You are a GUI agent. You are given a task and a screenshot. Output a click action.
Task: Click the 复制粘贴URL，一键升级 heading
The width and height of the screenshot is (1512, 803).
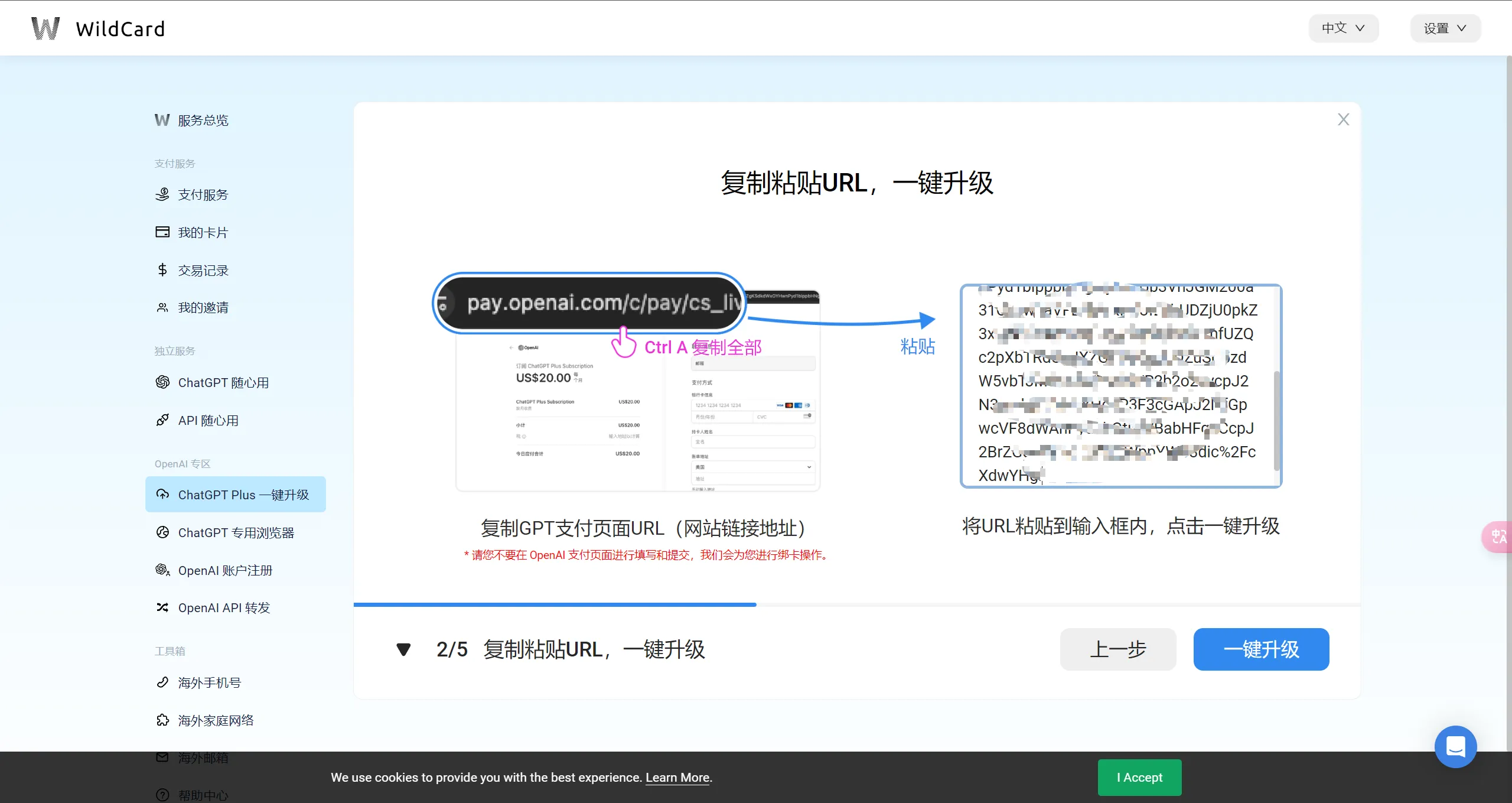[857, 183]
